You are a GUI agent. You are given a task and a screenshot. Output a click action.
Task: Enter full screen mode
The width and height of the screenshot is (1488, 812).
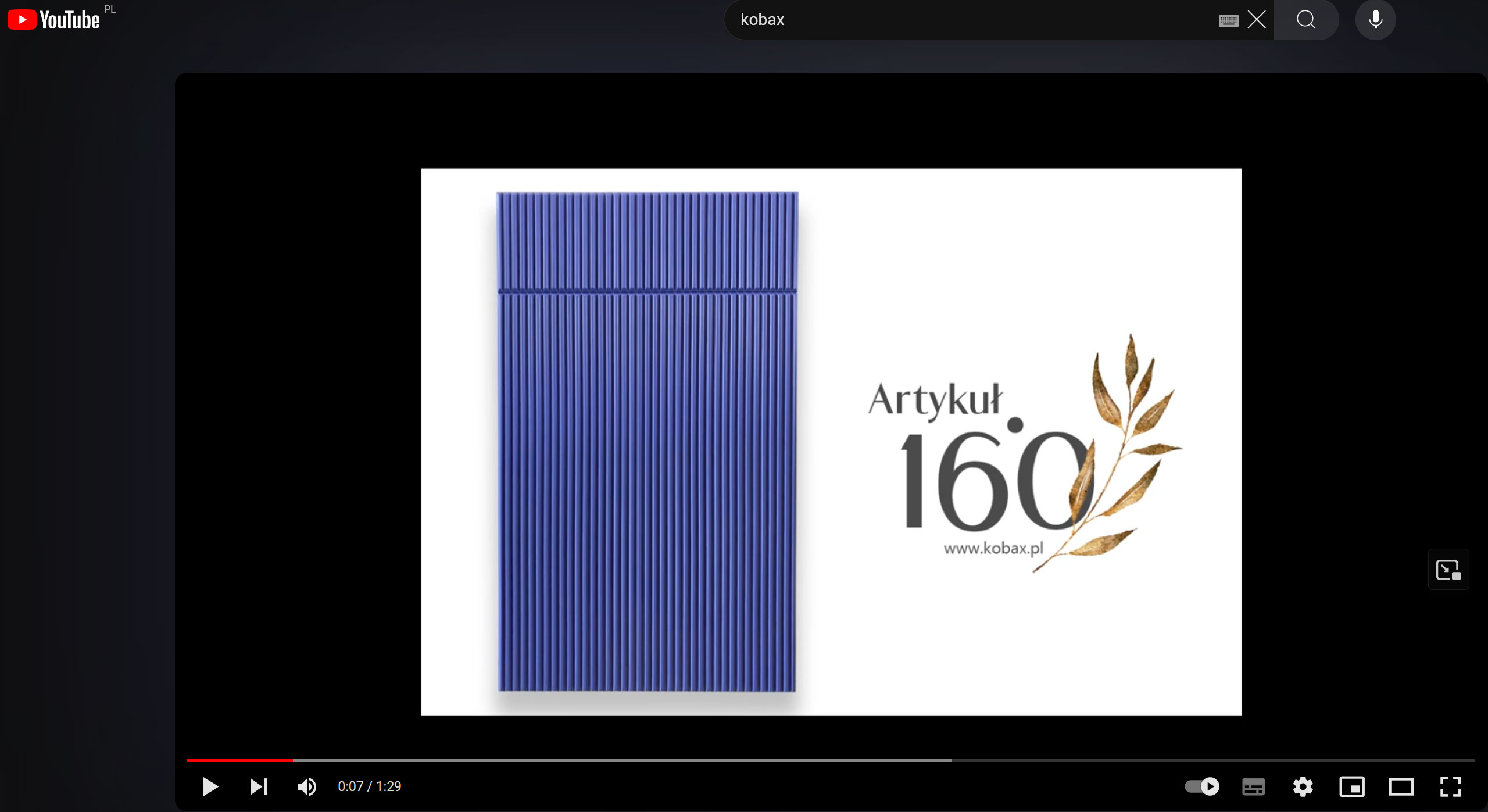point(1451,786)
